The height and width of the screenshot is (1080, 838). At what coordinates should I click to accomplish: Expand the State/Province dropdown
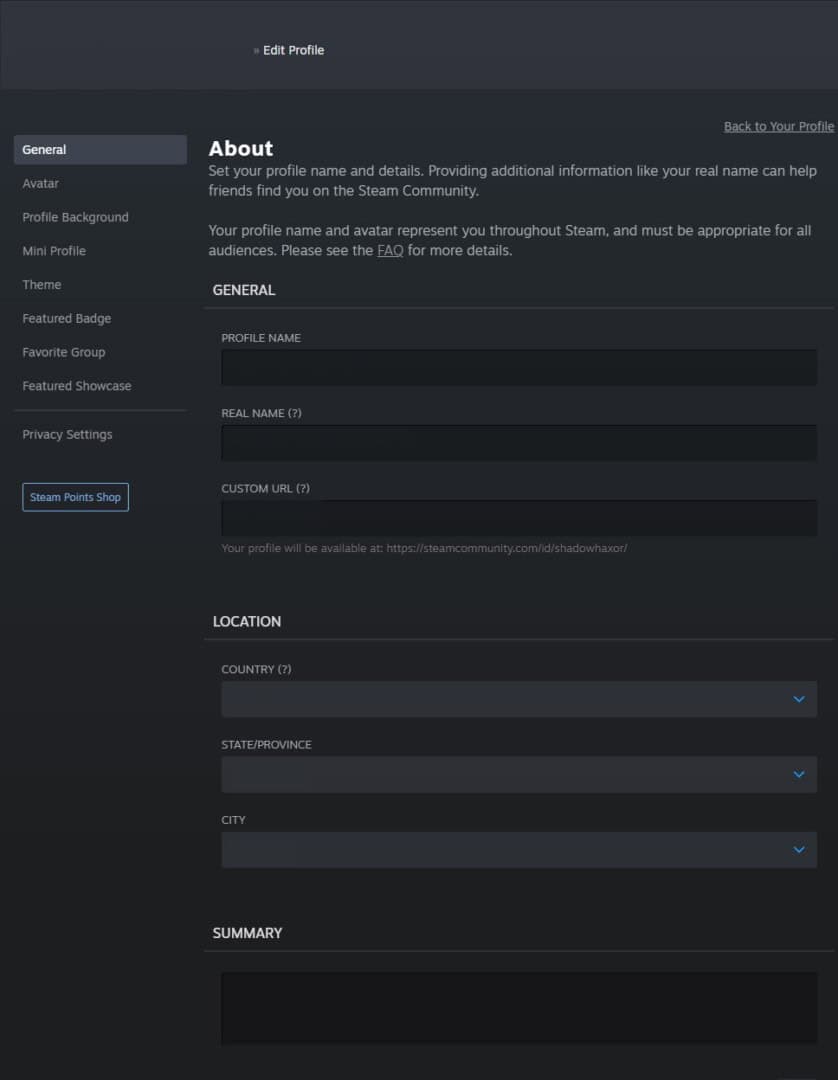519,774
